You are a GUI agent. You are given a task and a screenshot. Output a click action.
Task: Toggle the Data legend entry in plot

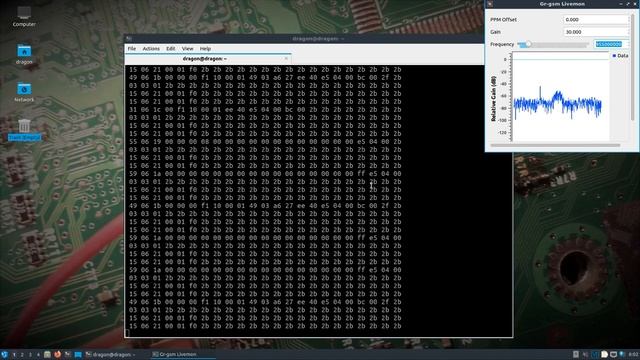tap(620, 56)
